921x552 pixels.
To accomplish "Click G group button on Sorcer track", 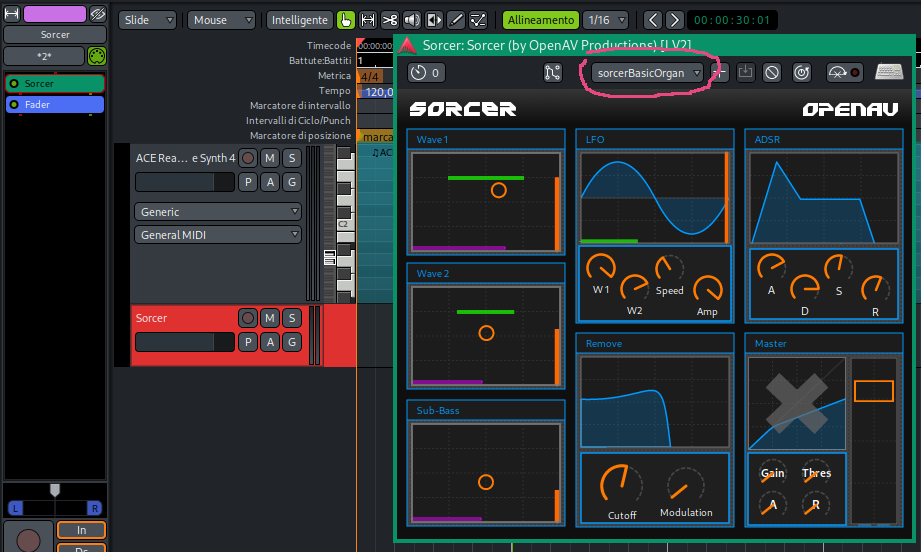I will 292,342.
